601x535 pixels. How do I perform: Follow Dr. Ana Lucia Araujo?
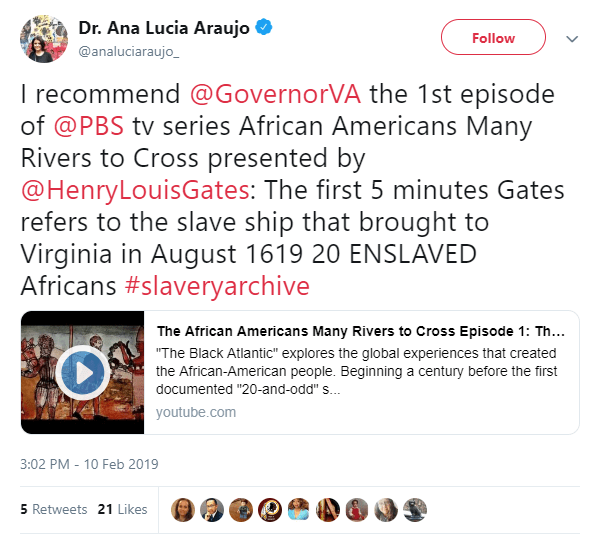point(493,37)
